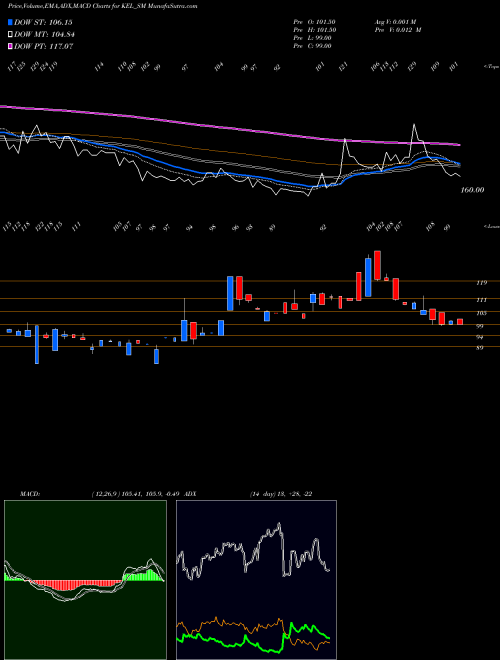
Task: Click the '<Tops' label at the right edge
Action: (491, 67)
